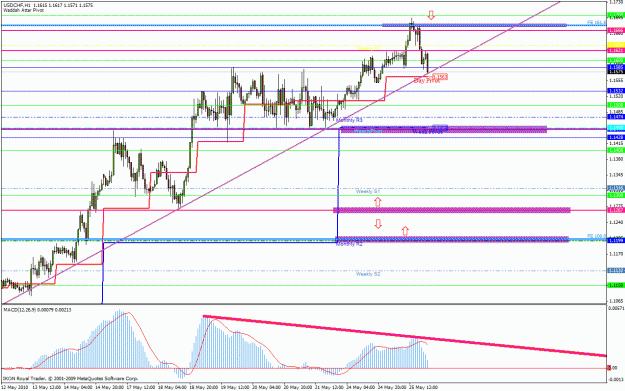Click the Weekly S1 level label

368,191
